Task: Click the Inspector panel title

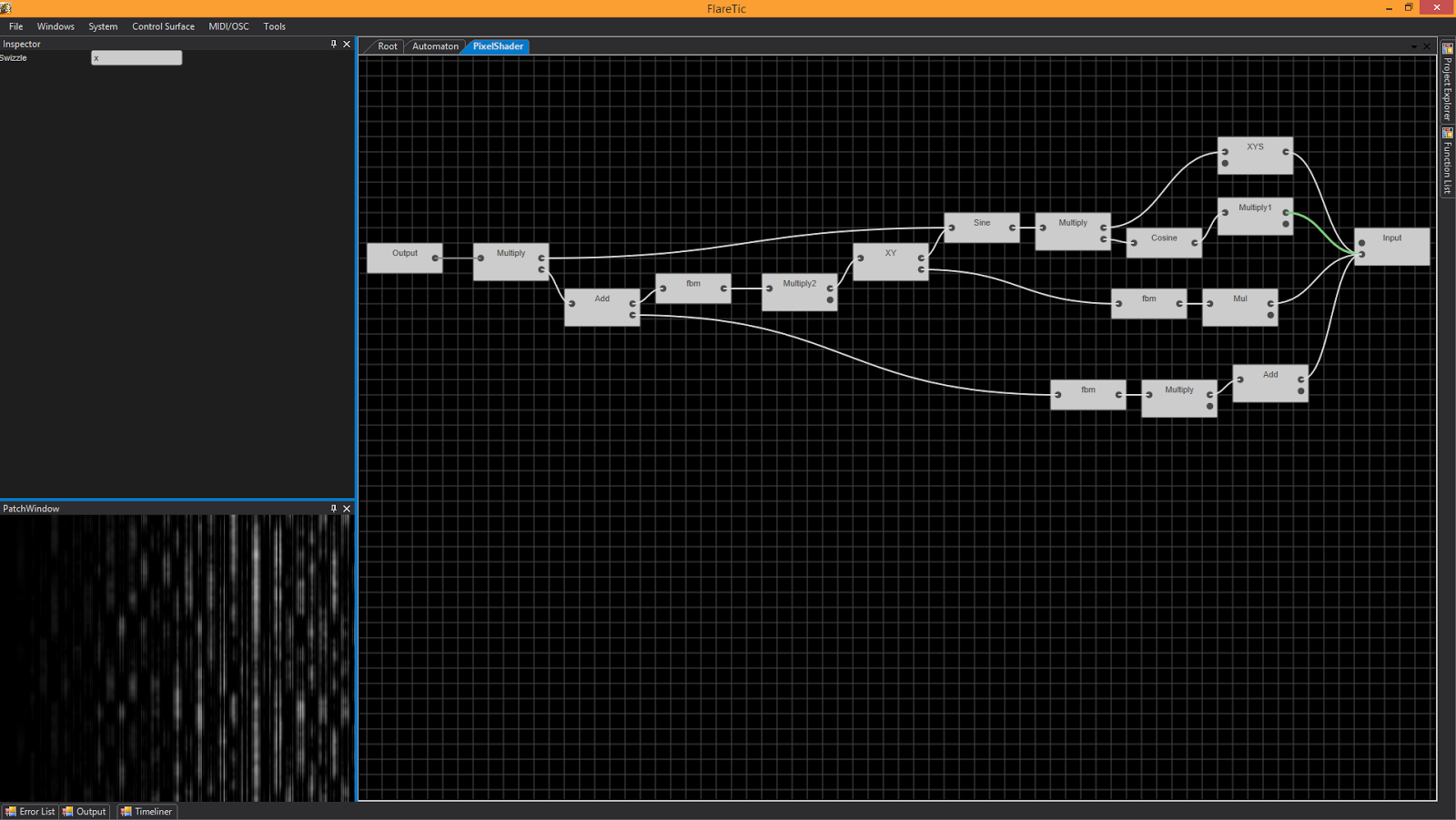Action: (22, 44)
